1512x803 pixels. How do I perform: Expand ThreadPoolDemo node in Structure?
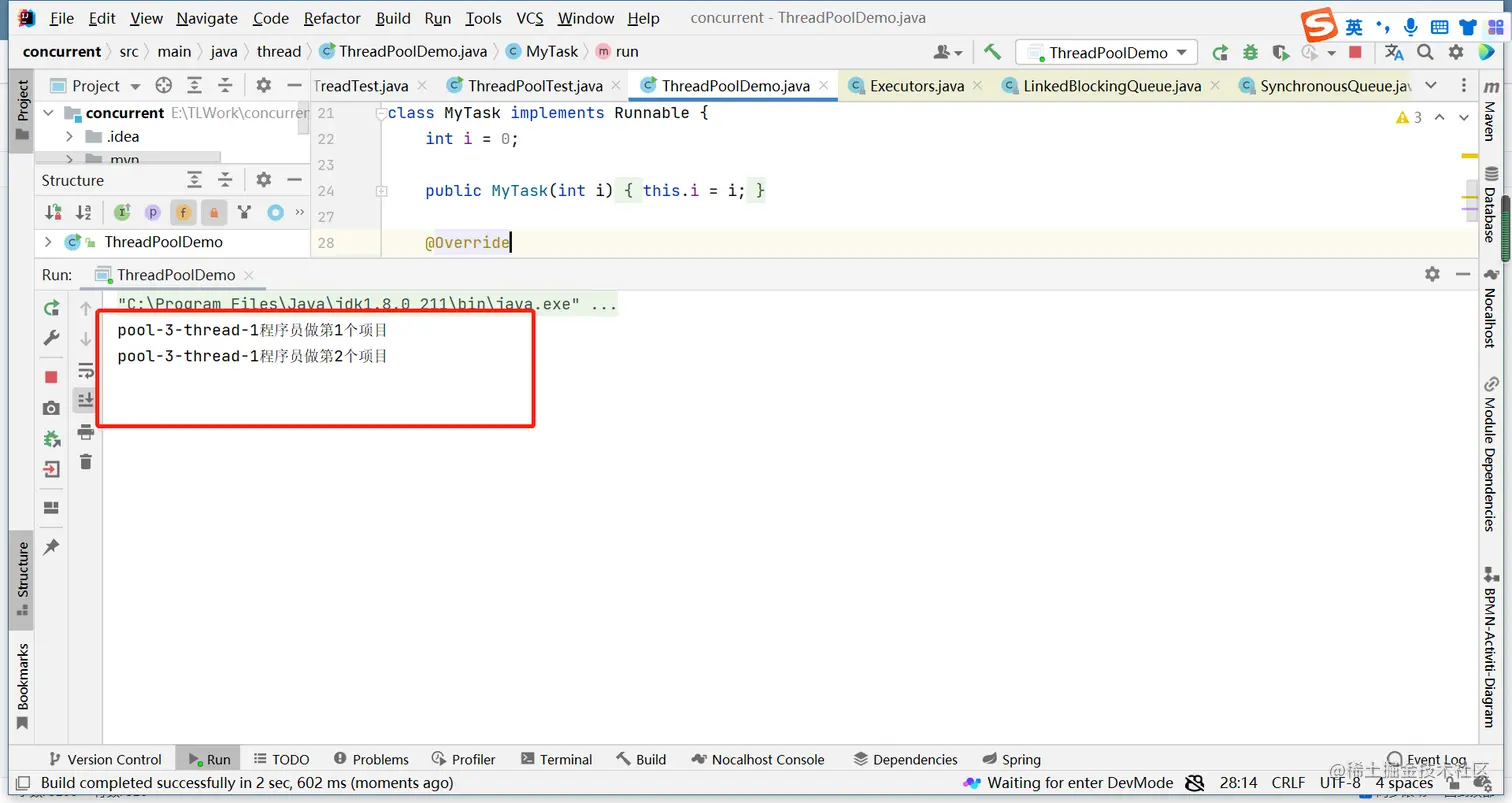48,242
